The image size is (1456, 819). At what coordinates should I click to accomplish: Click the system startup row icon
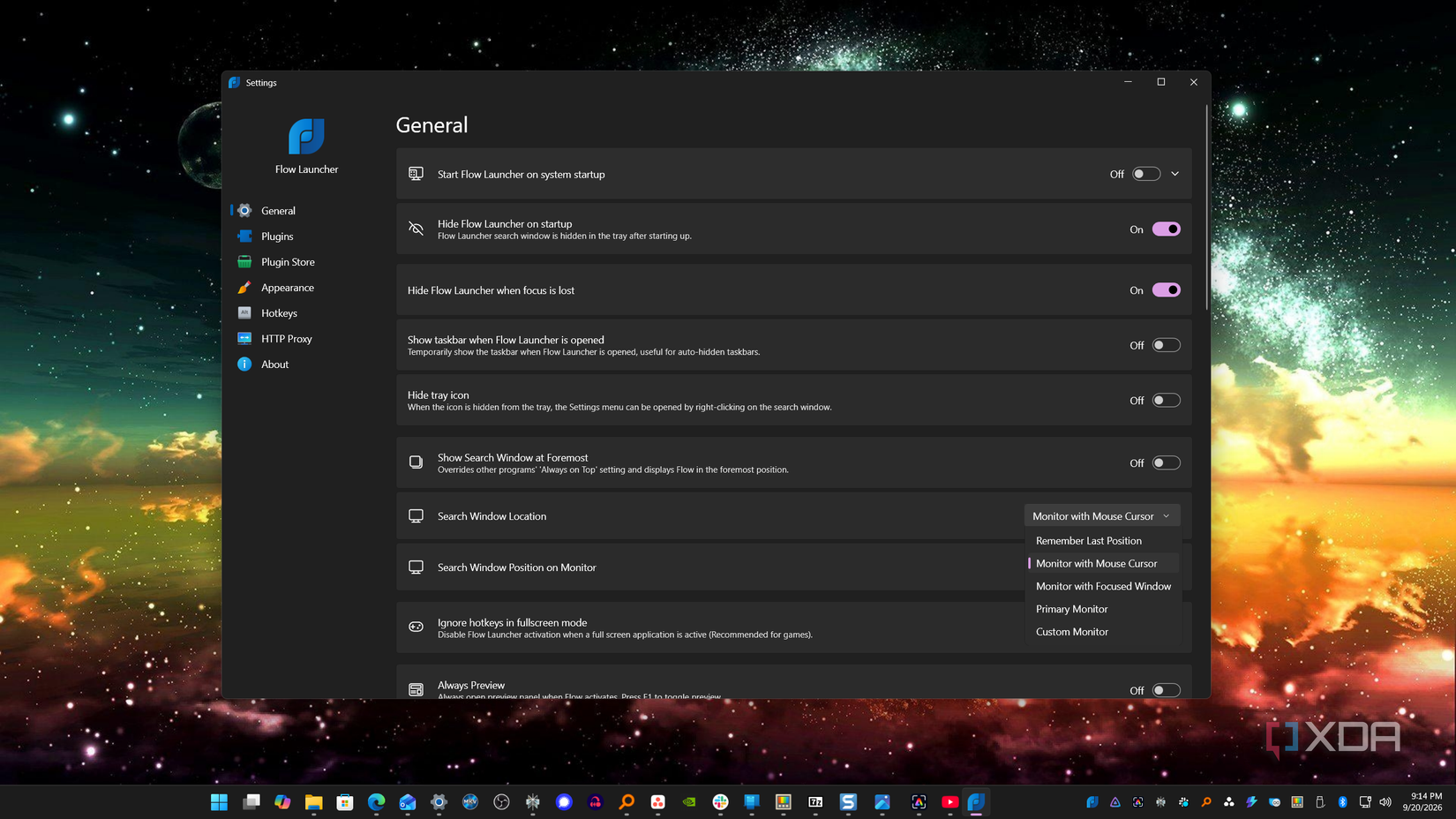pyautogui.click(x=416, y=174)
